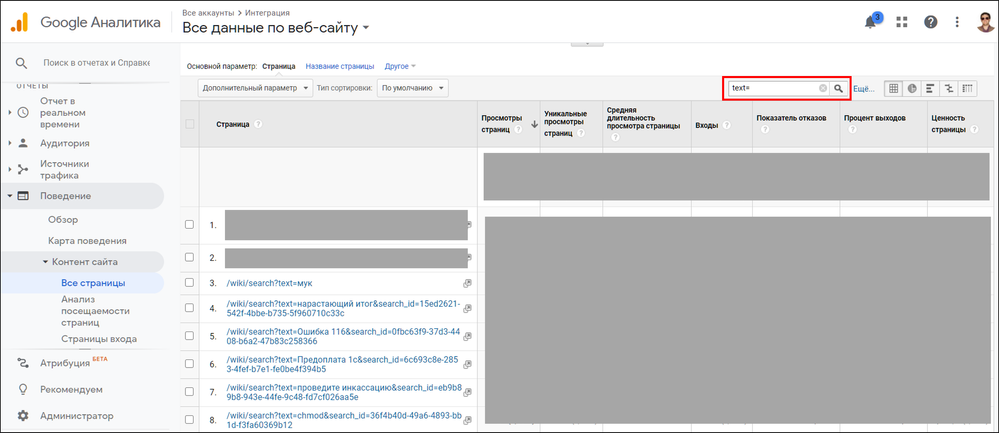Open help tip for Ценность страницы
Viewport: 999px width, 433px height.
pyautogui.click(x=974, y=129)
